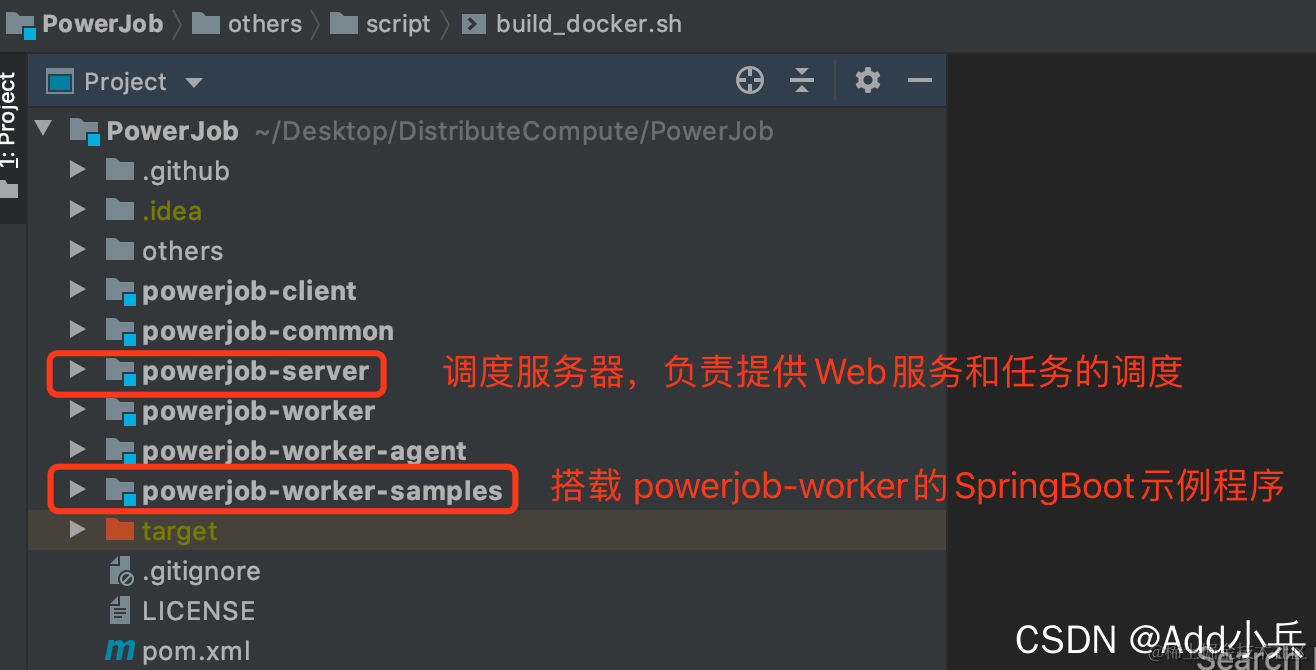Click the orange target folder icon
Screen dimensions: 1316x670
(x=119, y=529)
